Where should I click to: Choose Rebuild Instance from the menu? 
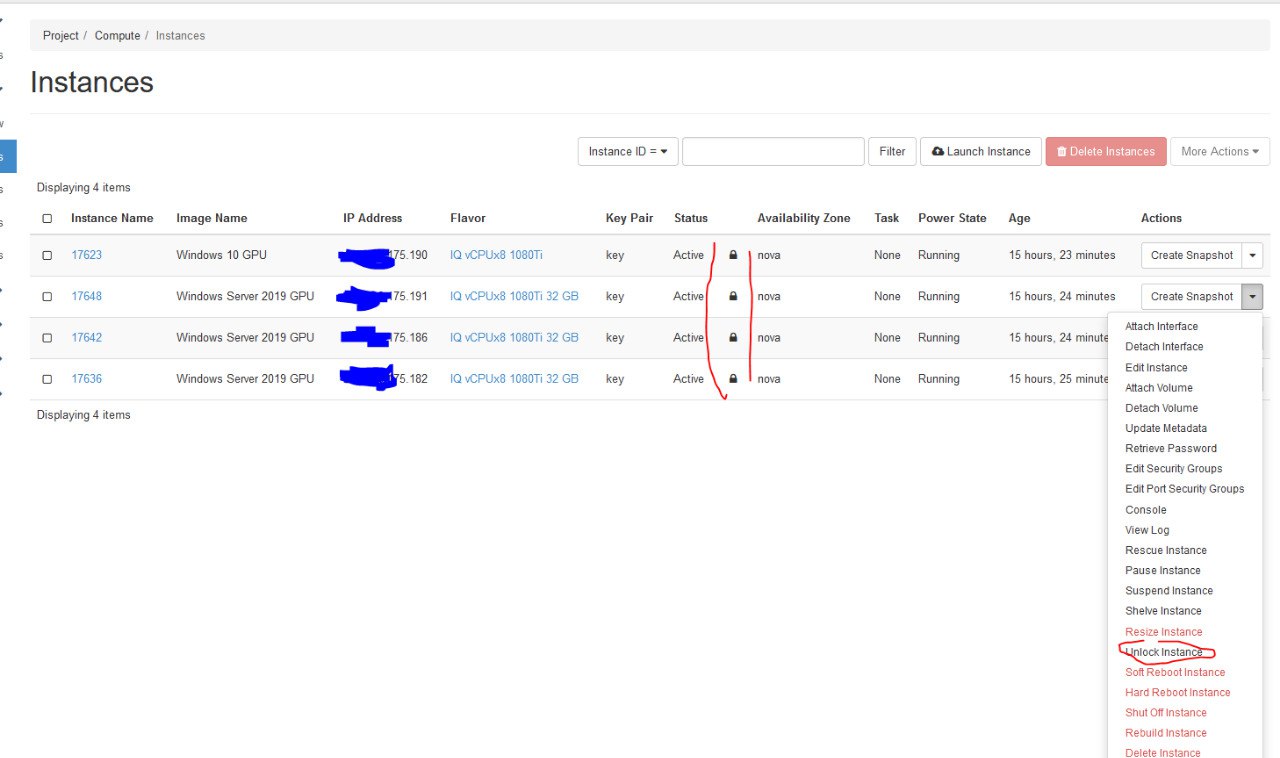pos(1166,733)
